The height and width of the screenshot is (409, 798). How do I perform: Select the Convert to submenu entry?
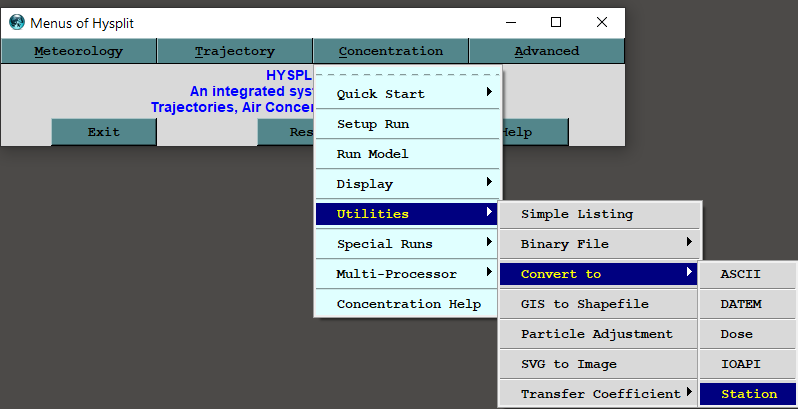coord(598,274)
